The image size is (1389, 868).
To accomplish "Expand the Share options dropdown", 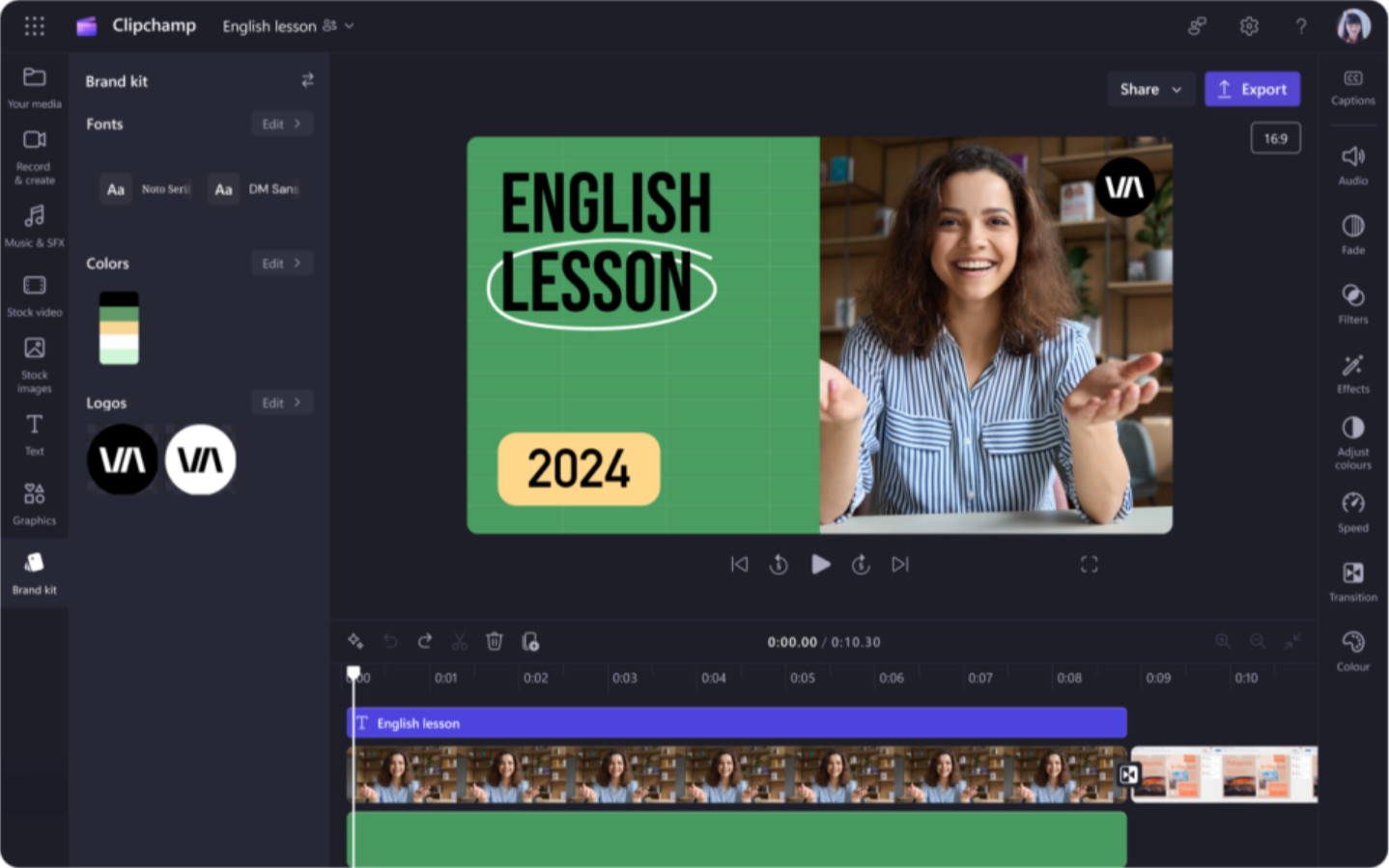I will click(x=1149, y=89).
